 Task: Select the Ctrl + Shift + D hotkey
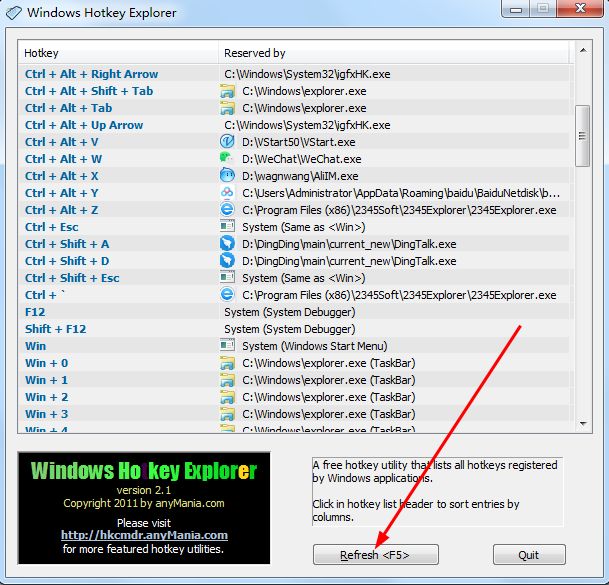point(67,261)
